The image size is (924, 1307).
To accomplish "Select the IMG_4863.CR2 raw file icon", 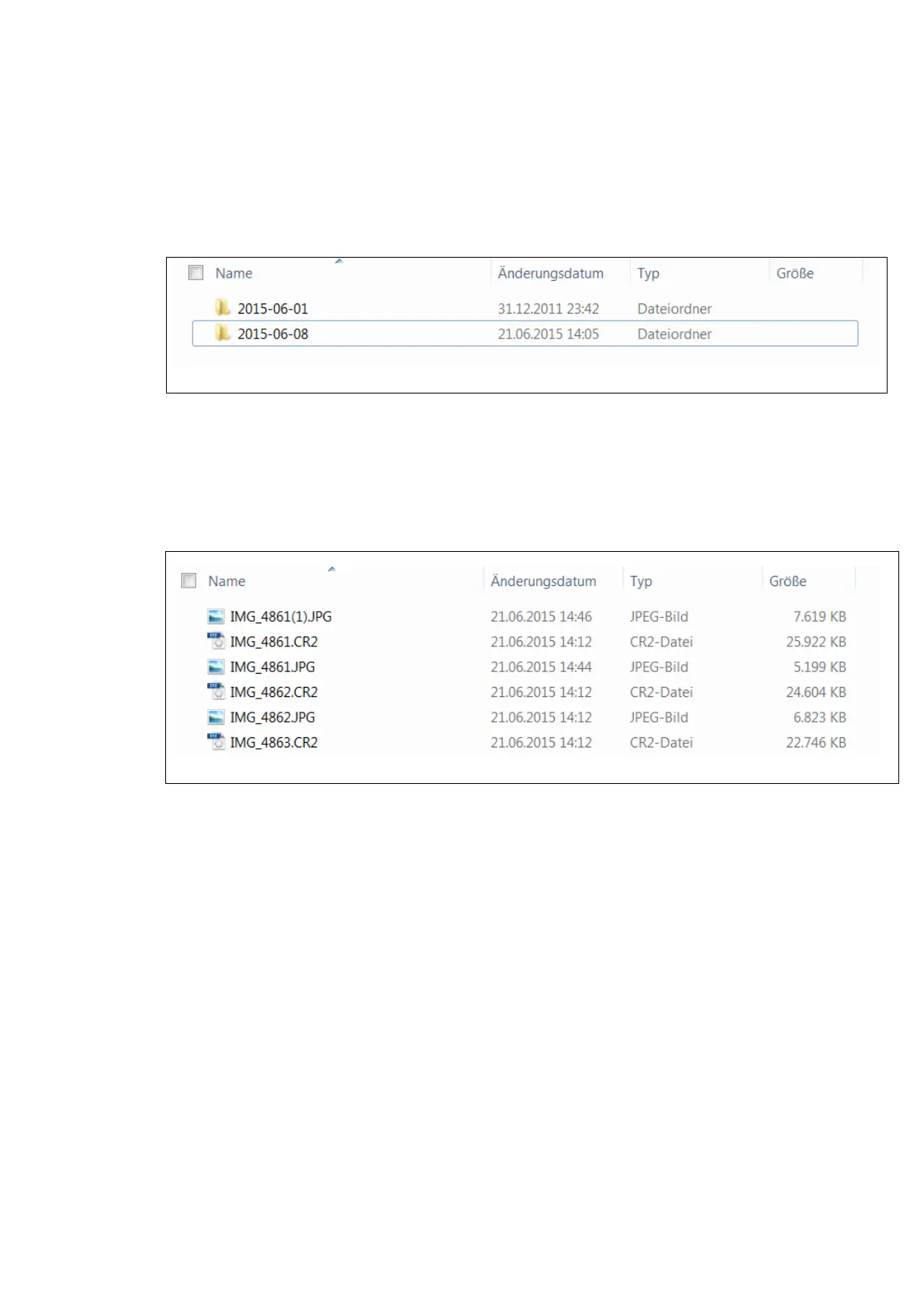I will pos(216,743).
